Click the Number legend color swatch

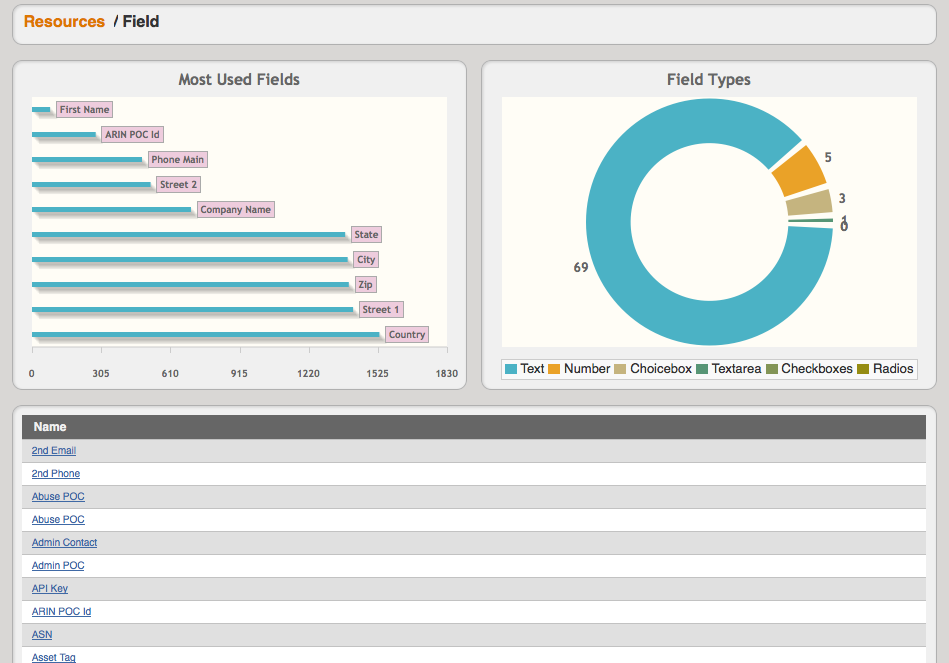pos(554,369)
